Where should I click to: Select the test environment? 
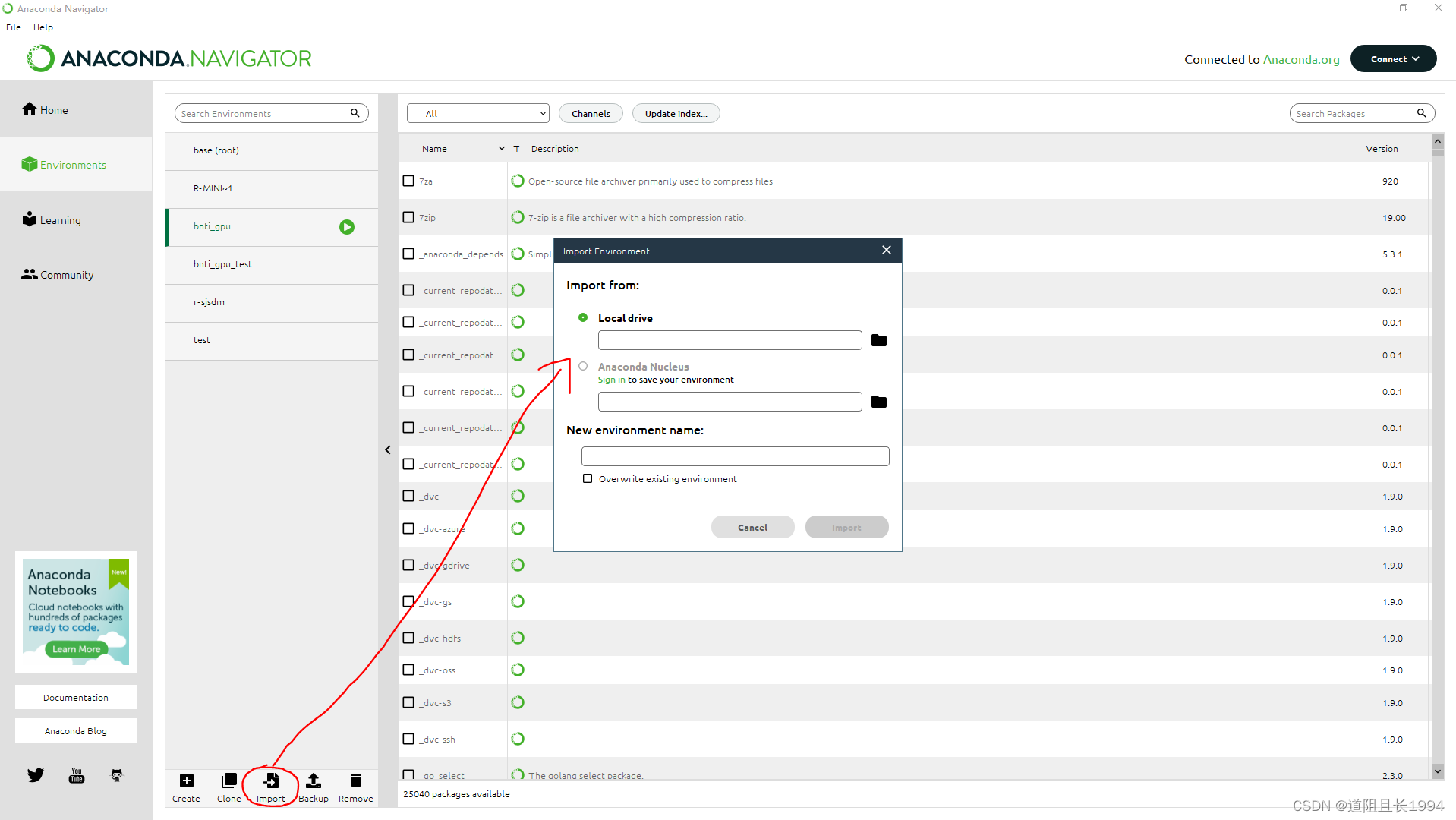[x=272, y=340]
